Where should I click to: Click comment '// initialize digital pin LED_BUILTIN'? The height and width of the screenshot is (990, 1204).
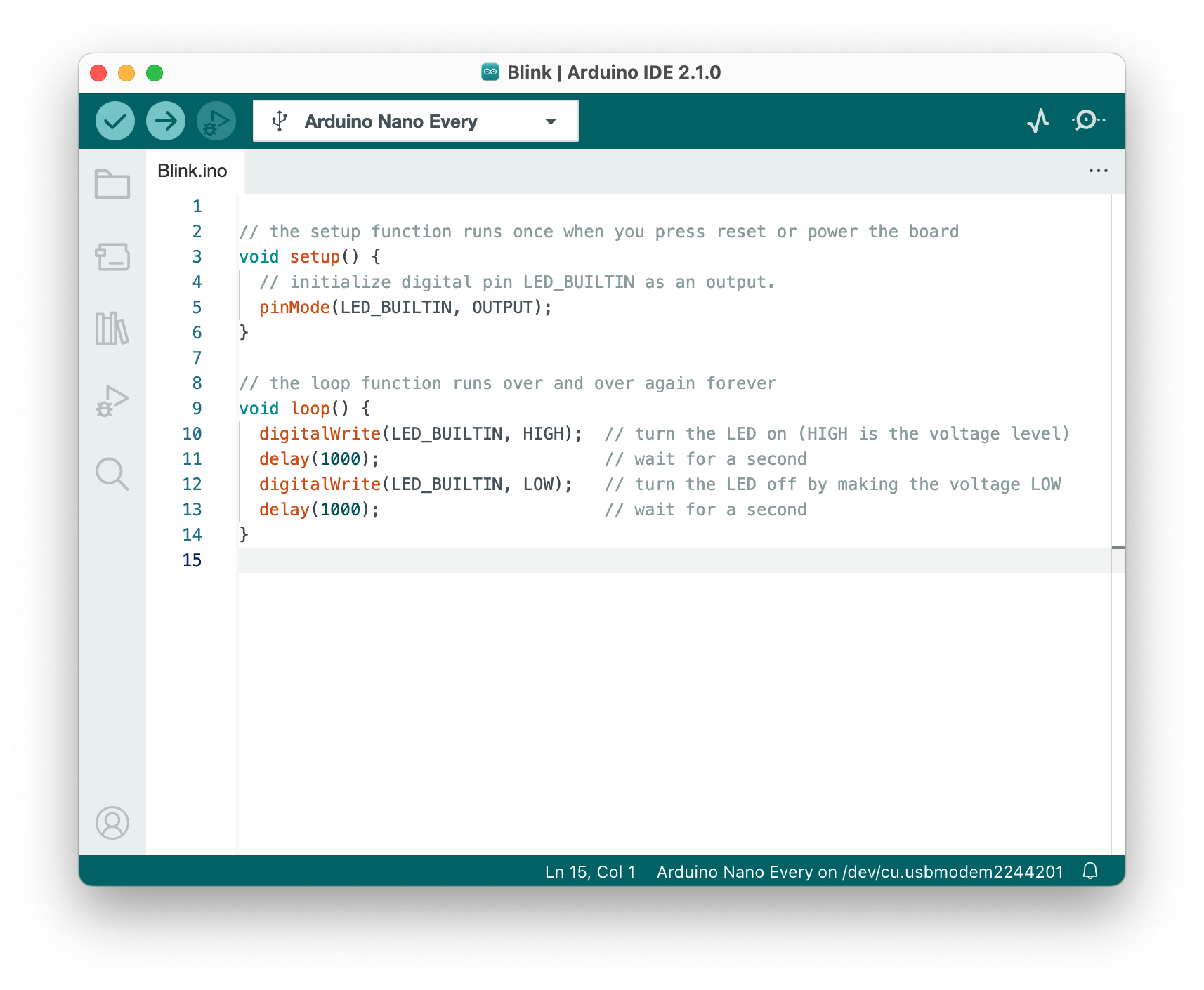click(447, 282)
